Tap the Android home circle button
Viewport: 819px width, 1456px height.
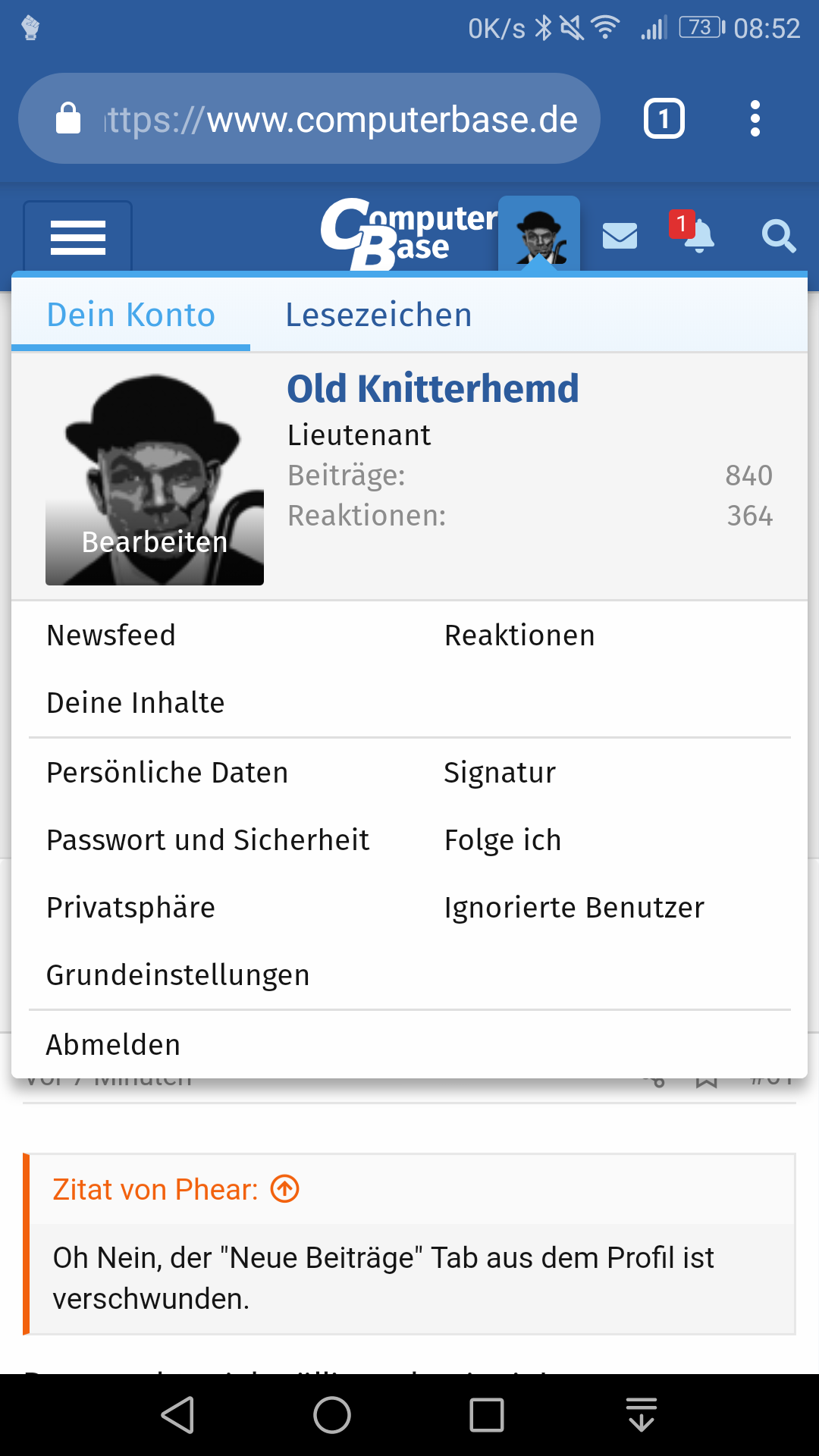tap(332, 1415)
